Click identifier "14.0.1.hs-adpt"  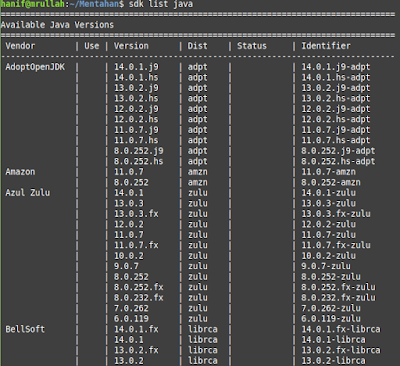pos(336,78)
